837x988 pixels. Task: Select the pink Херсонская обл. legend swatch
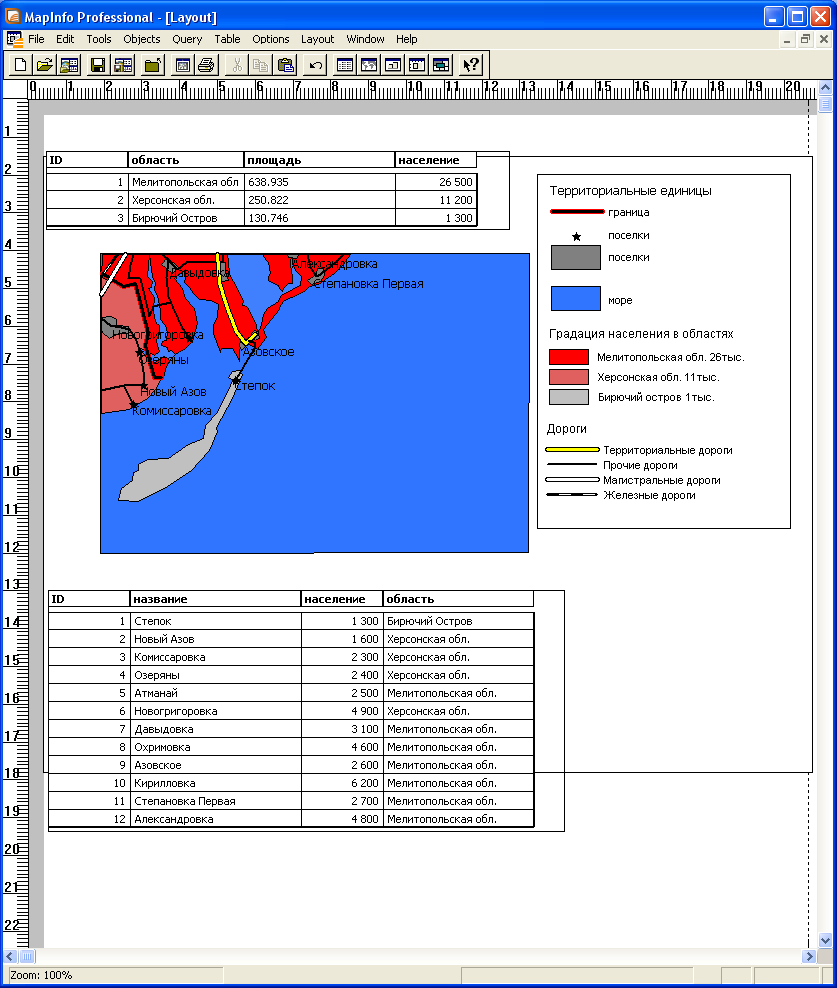(x=569, y=377)
